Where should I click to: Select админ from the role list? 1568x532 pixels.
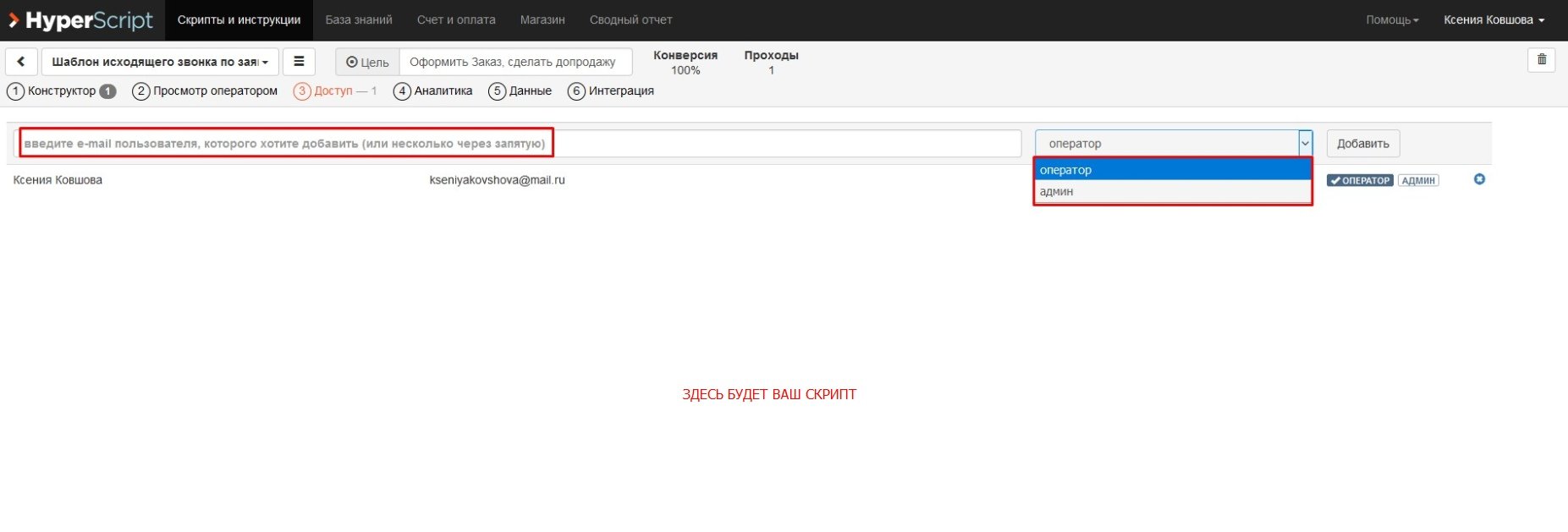[x=1172, y=191]
